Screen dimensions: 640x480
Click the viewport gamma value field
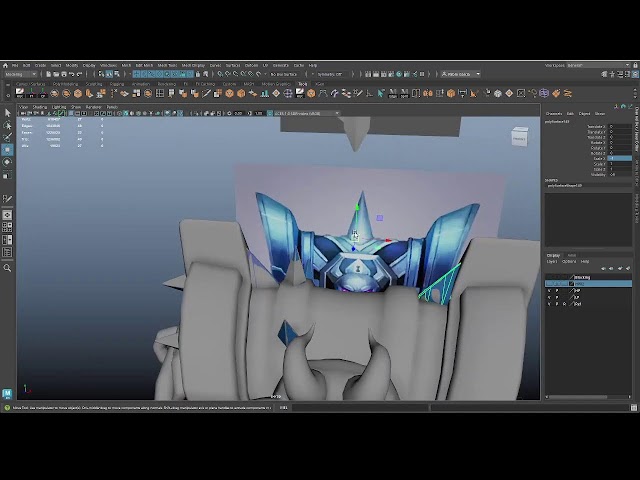258,113
